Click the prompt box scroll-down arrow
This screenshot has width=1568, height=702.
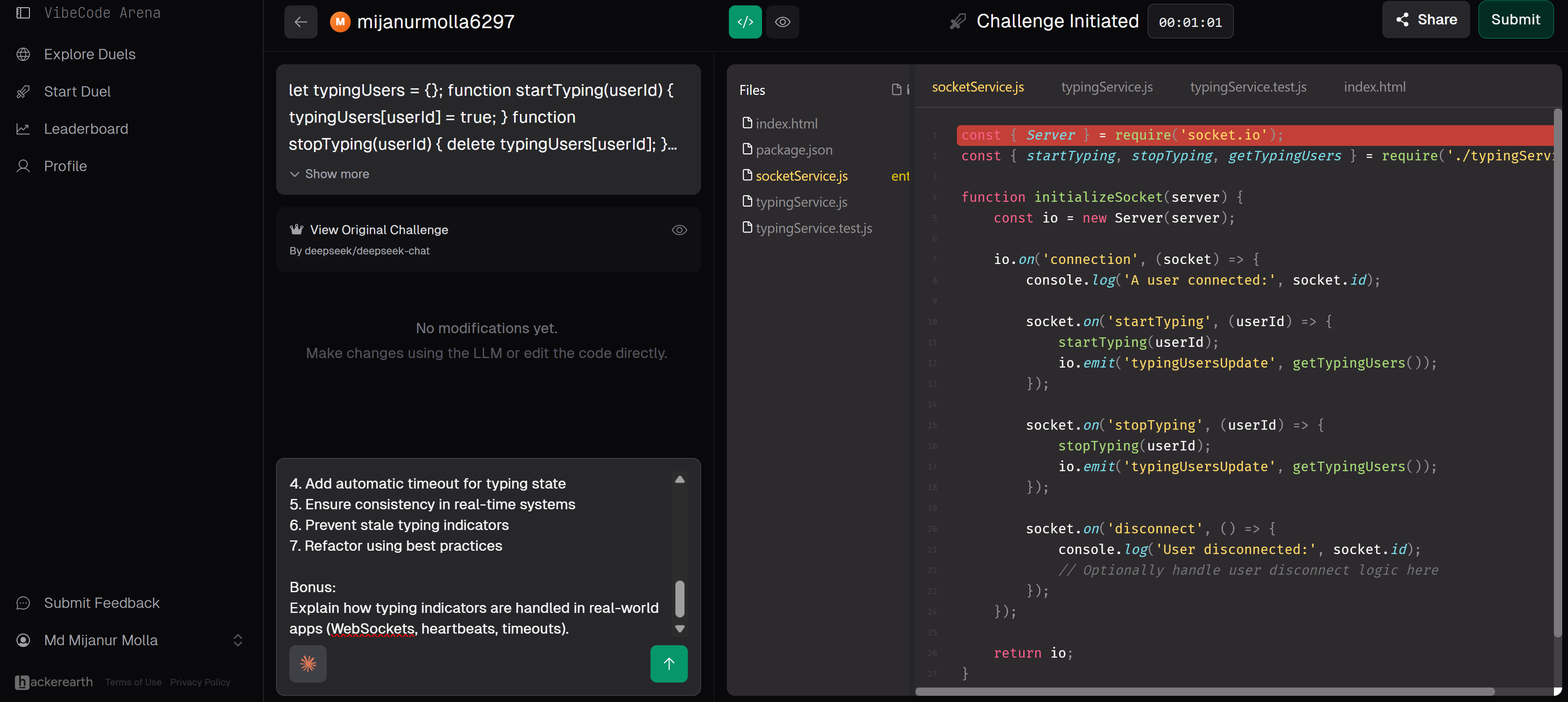pyautogui.click(x=680, y=629)
